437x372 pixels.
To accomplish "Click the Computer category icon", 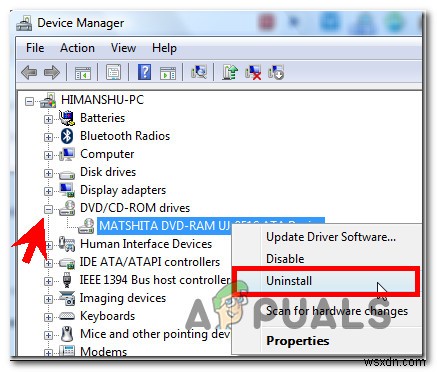I will pos(67,154).
